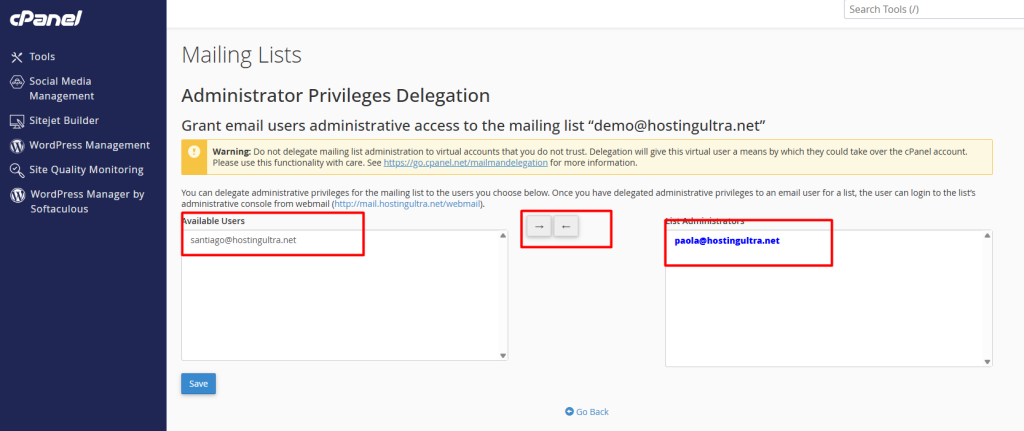The height and width of the screenshot is (431, 1024).
Task: Click the cPanel logo
Action: coord(46,19)
